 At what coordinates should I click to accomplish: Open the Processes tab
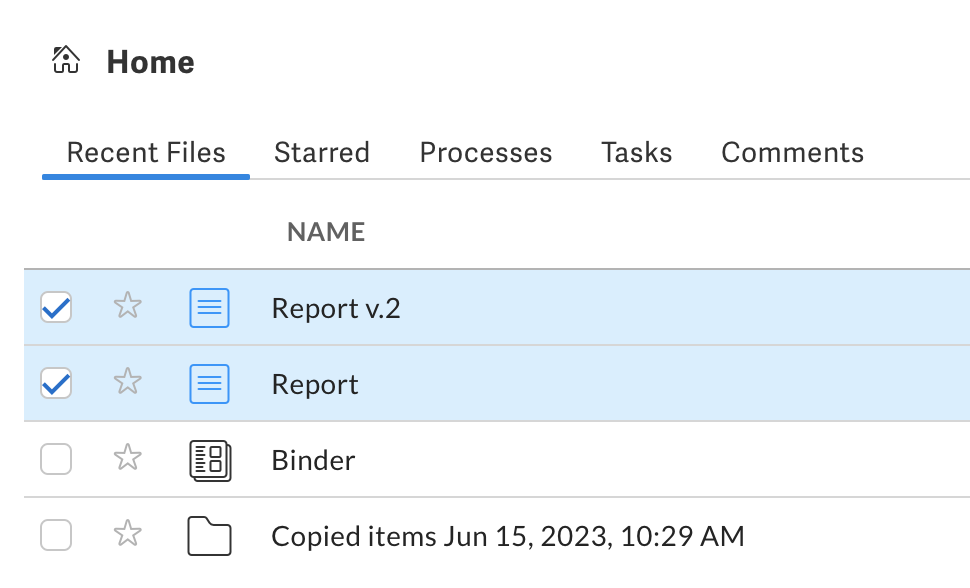485,152
